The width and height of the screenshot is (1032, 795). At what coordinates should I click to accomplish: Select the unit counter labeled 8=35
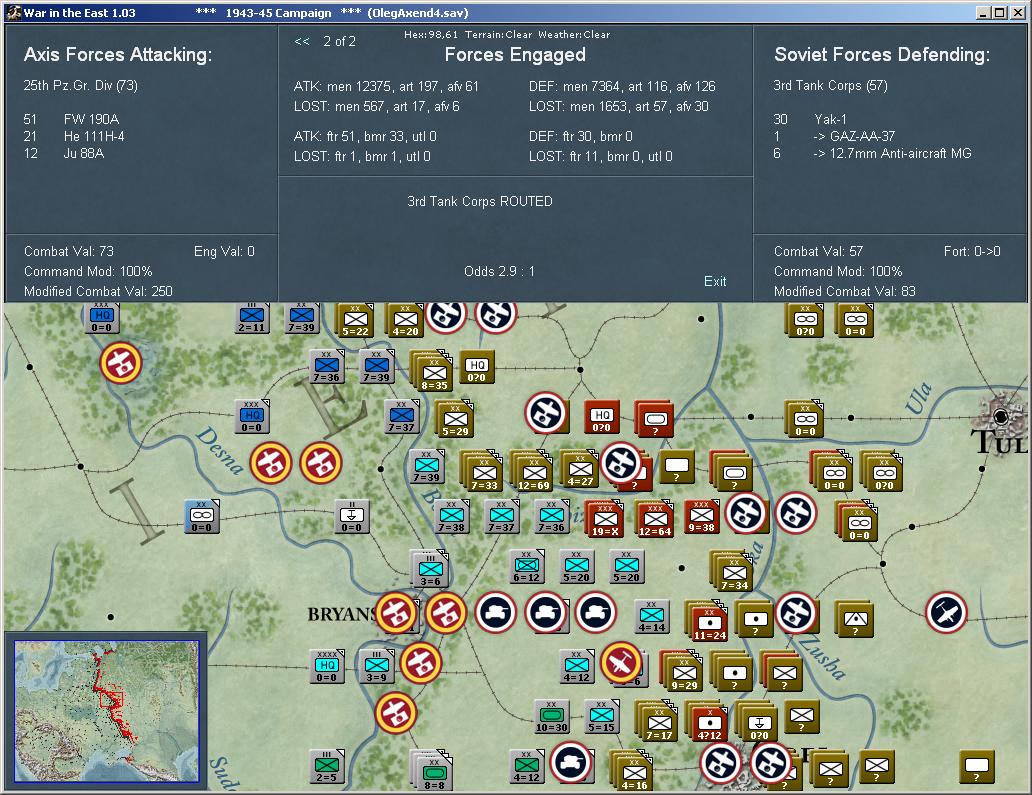(x=434, y=372)
